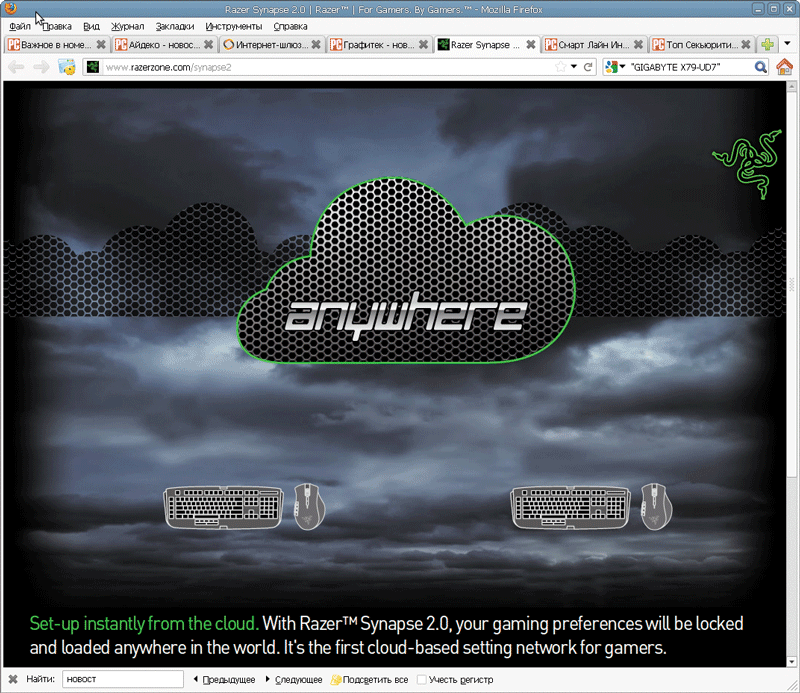Reload the page with the refresh icon

588,67
